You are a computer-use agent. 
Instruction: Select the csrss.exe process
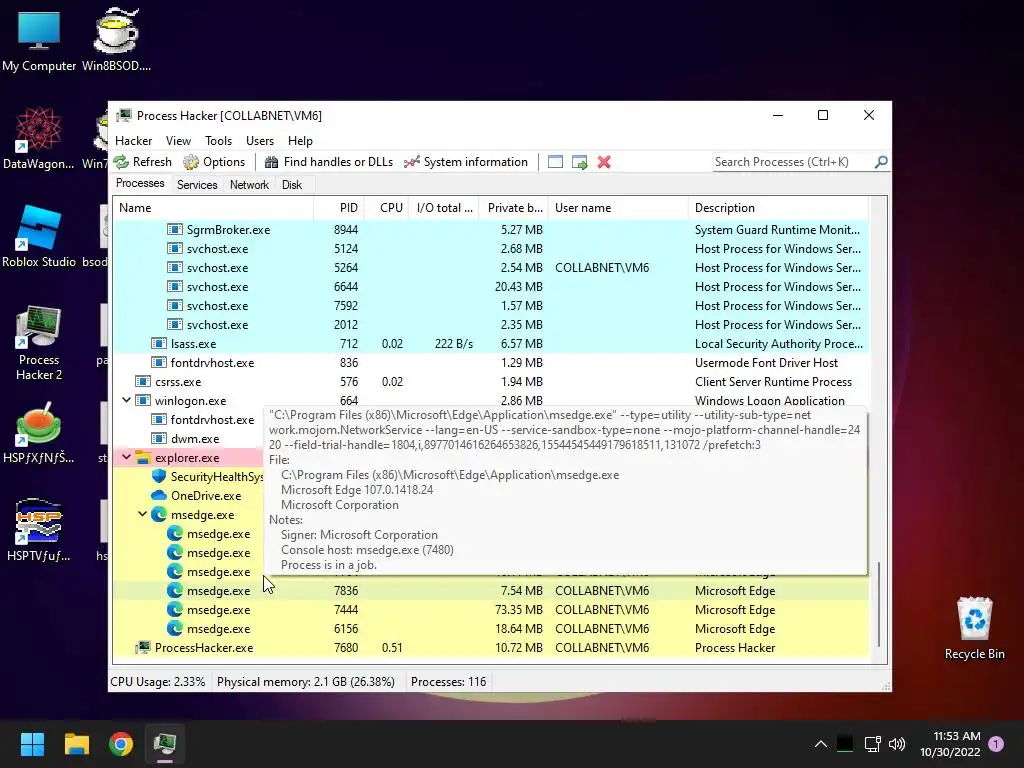[491, 381]
